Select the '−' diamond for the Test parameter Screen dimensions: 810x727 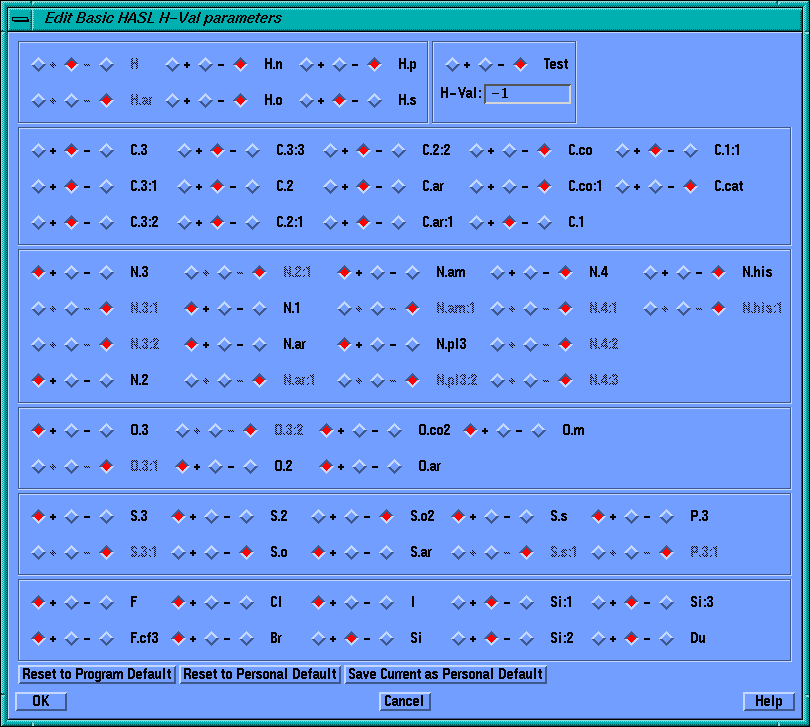(485, 64)
